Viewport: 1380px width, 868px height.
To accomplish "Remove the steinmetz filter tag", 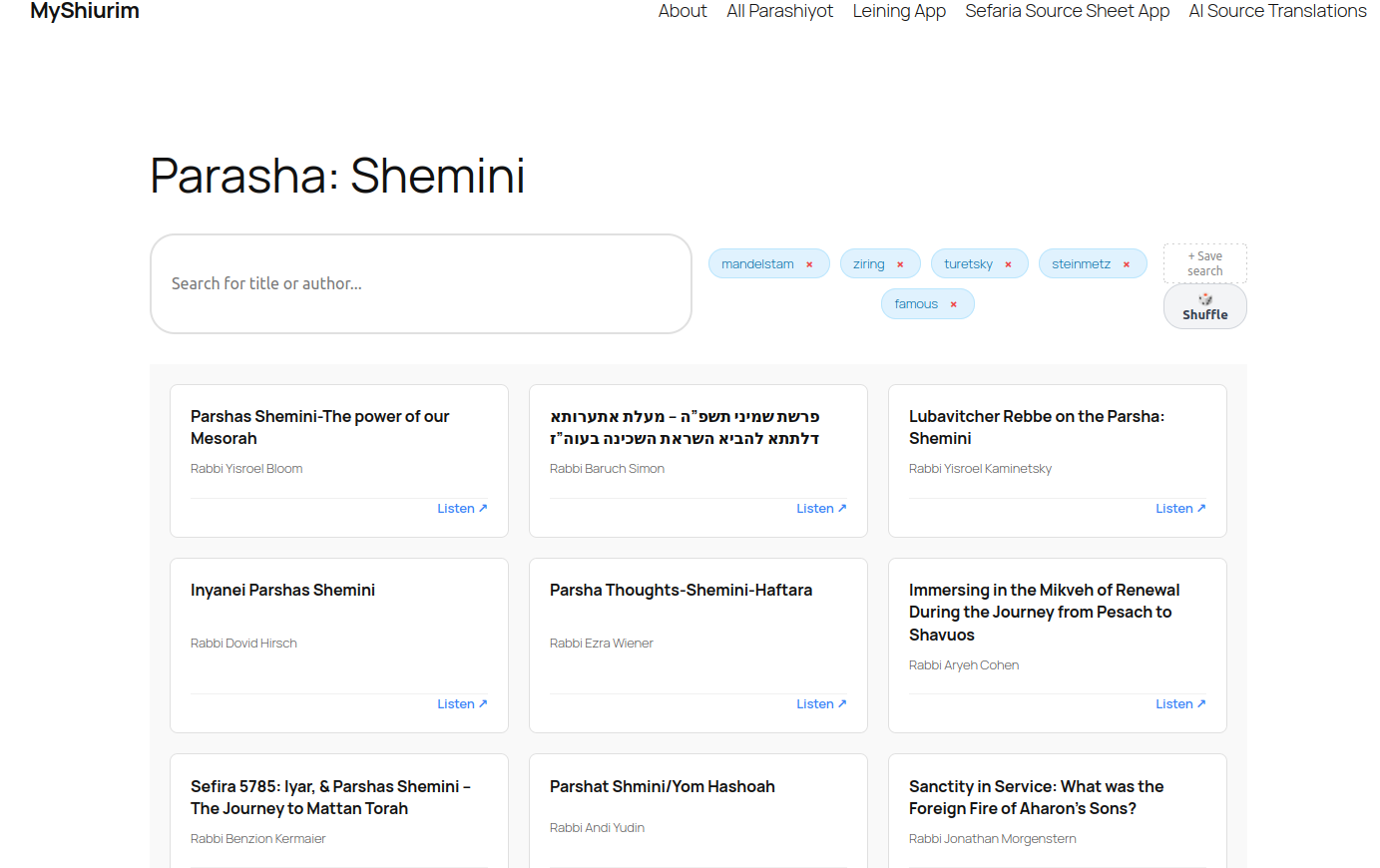I will pos(1126,263).
